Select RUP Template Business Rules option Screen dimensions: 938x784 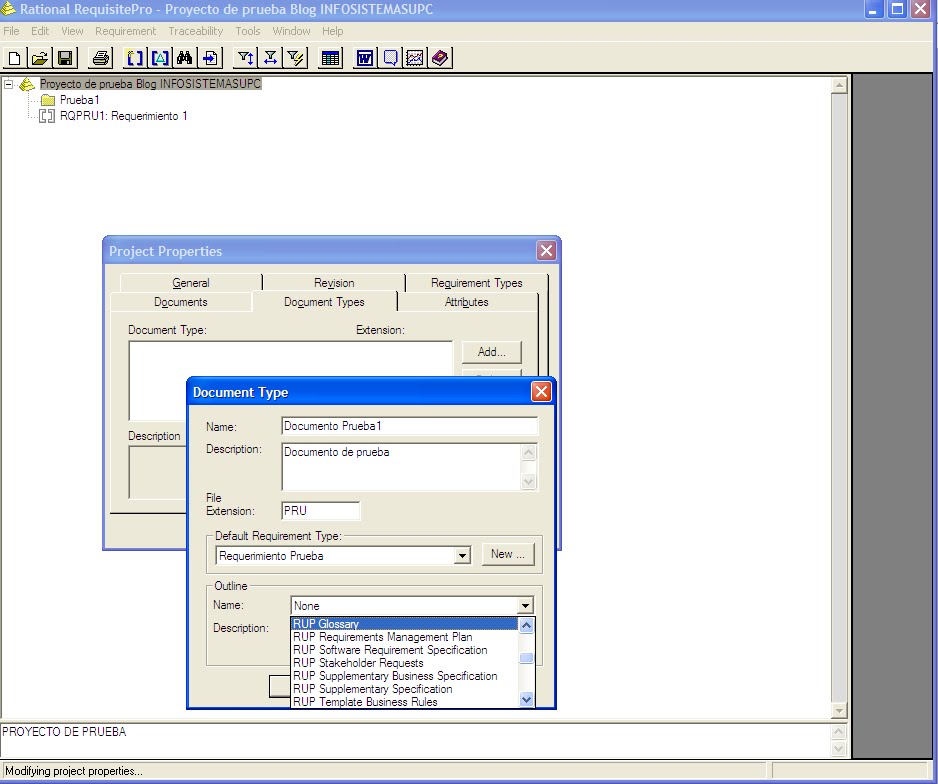click(x=404, y=702)
